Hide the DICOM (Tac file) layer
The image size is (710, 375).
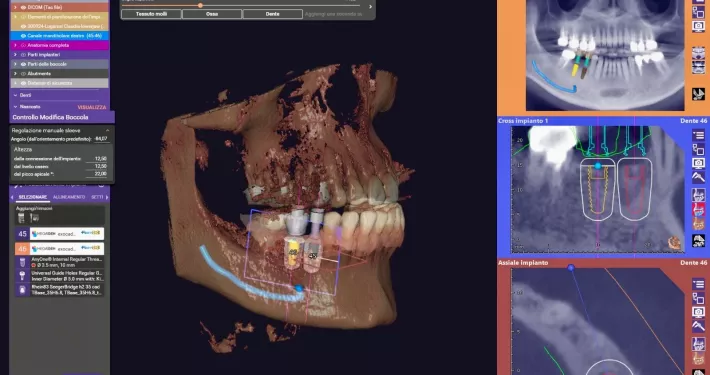tap(23, 7)
